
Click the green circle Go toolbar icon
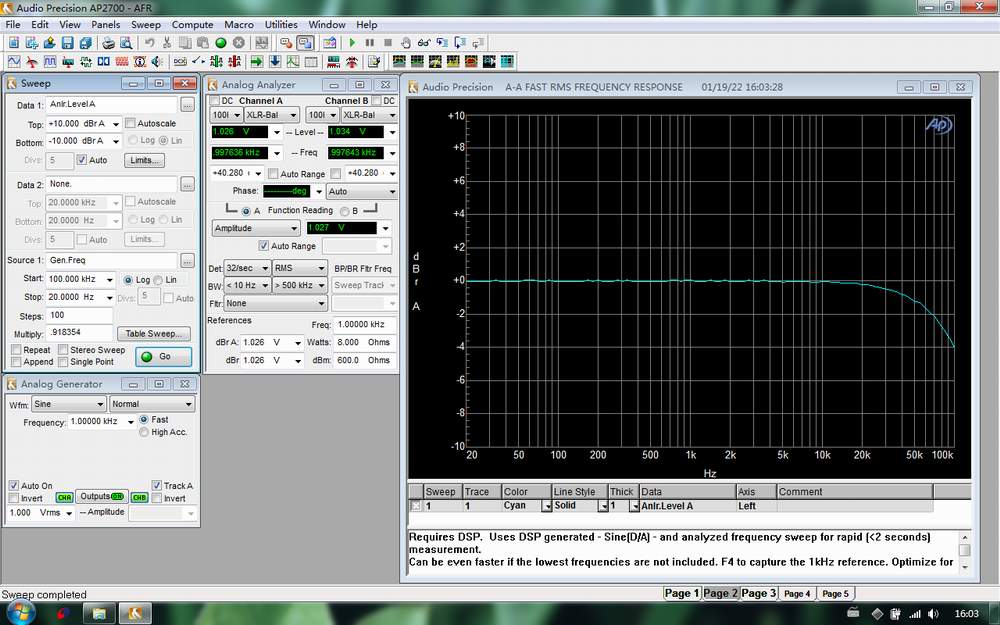pos(221,43)
